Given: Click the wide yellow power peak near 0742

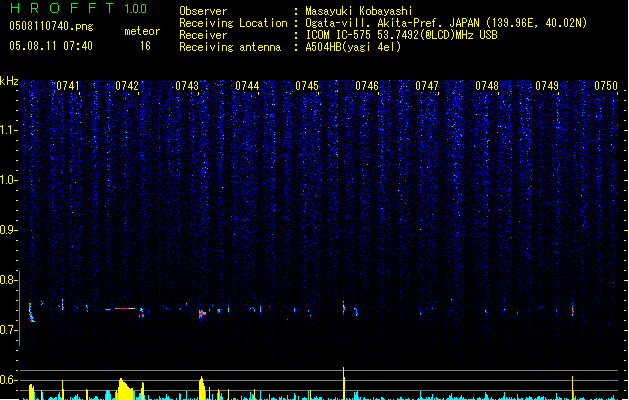Looking at the screenshot, I should coord(126,389).
